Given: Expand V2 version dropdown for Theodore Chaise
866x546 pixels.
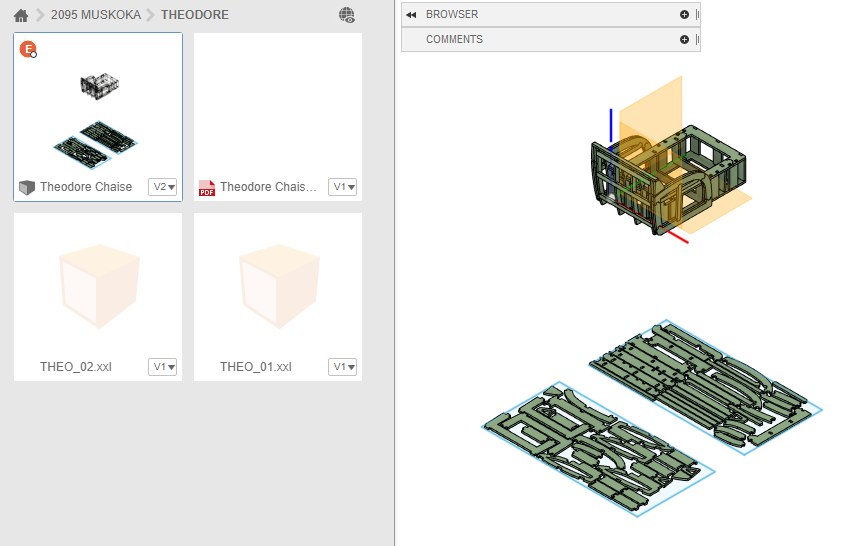Looking at the screenshot, I should point(162,187).
